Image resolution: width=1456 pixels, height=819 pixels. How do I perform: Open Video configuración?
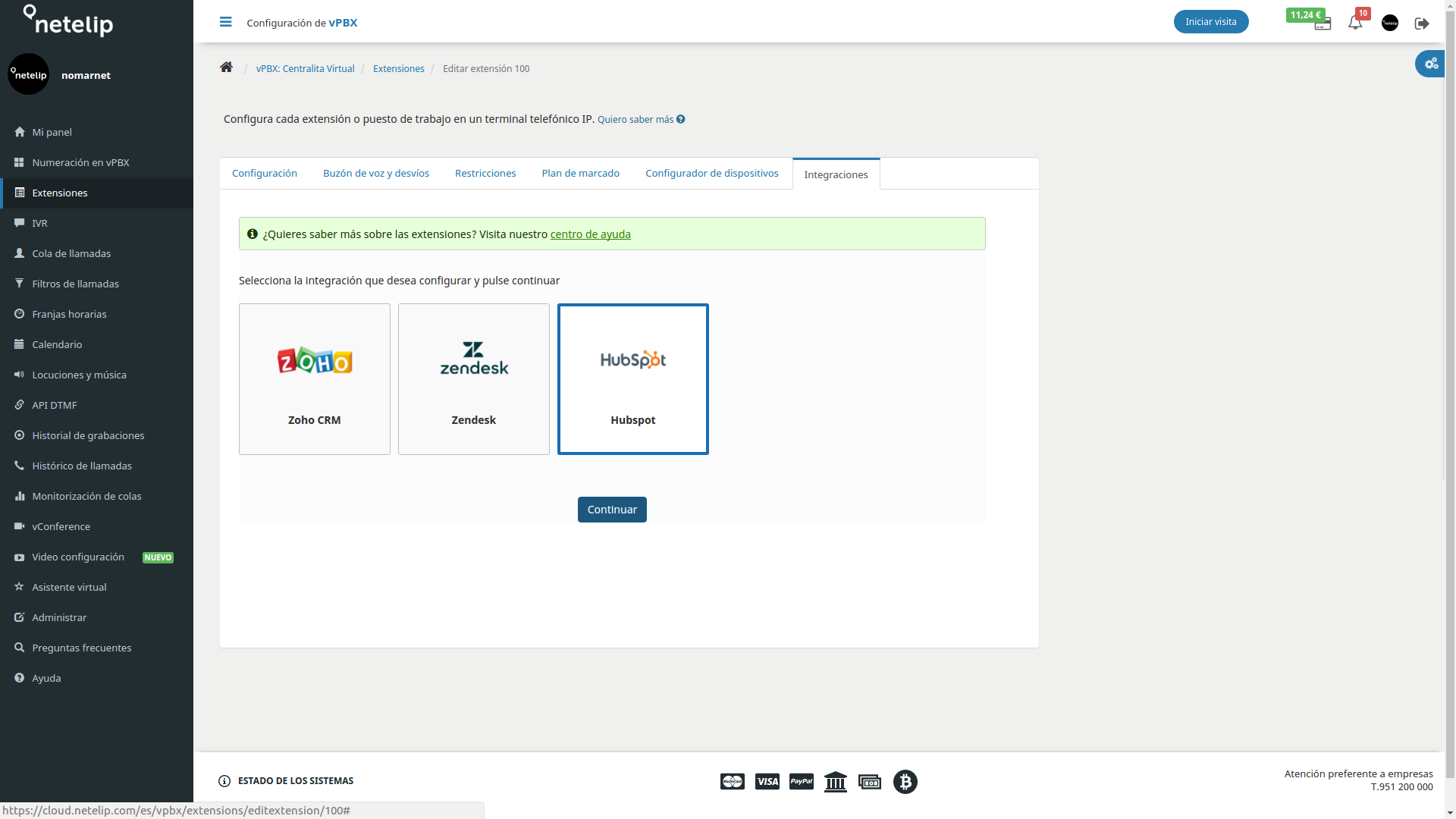pos(97,557)
